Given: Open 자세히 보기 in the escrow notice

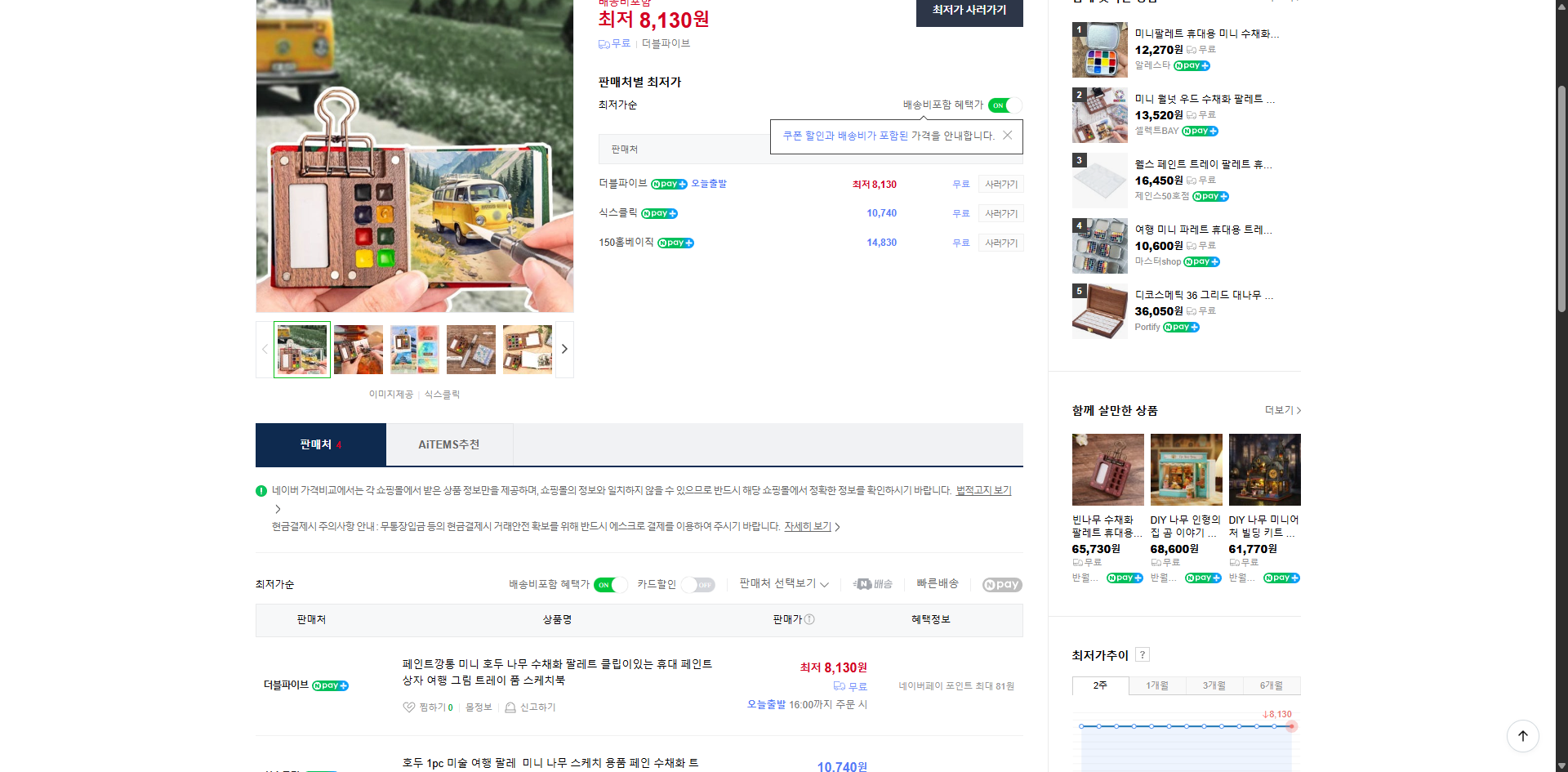Looking at the screenshot, I should click(808, 526).
